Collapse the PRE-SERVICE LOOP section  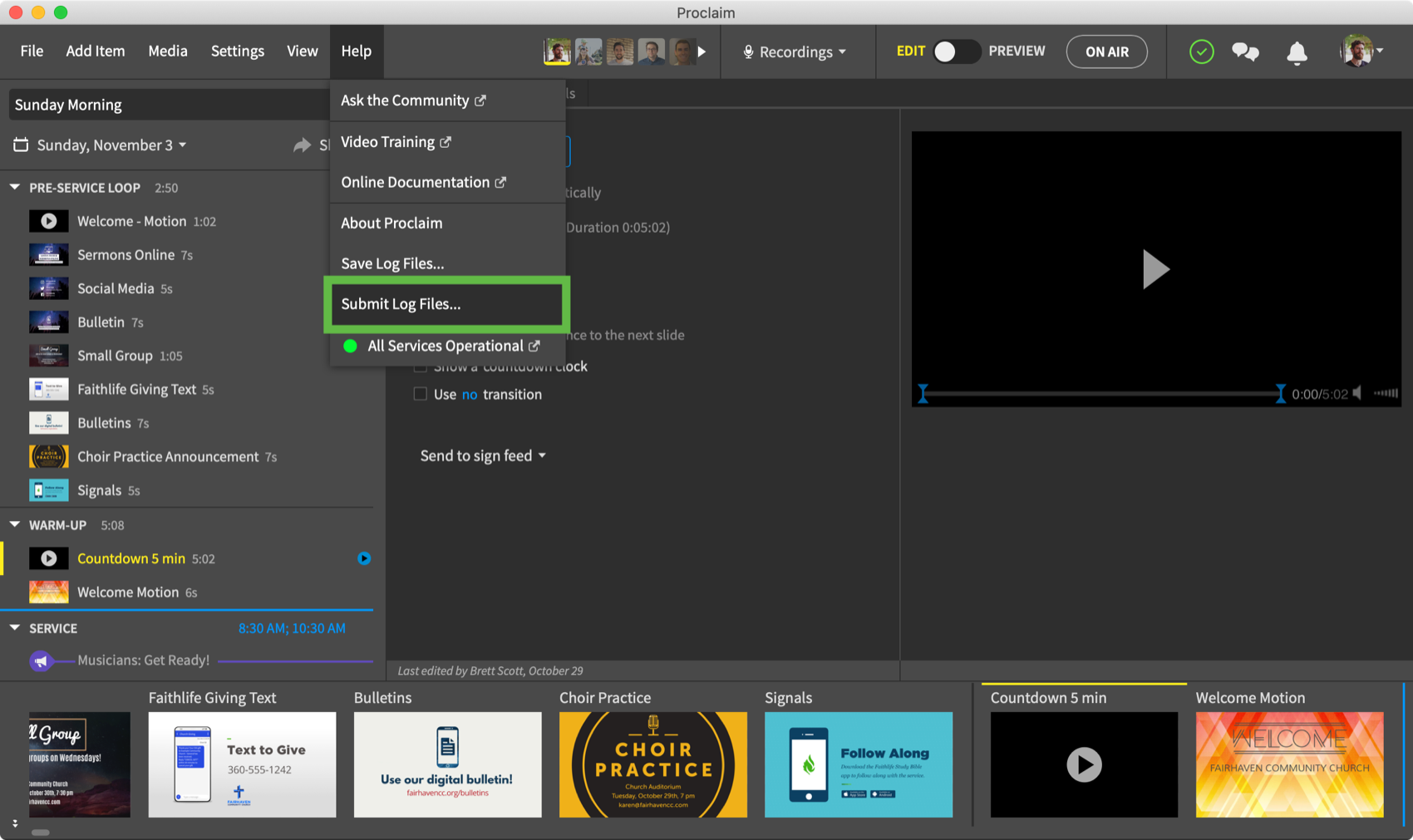coord(15,188)
